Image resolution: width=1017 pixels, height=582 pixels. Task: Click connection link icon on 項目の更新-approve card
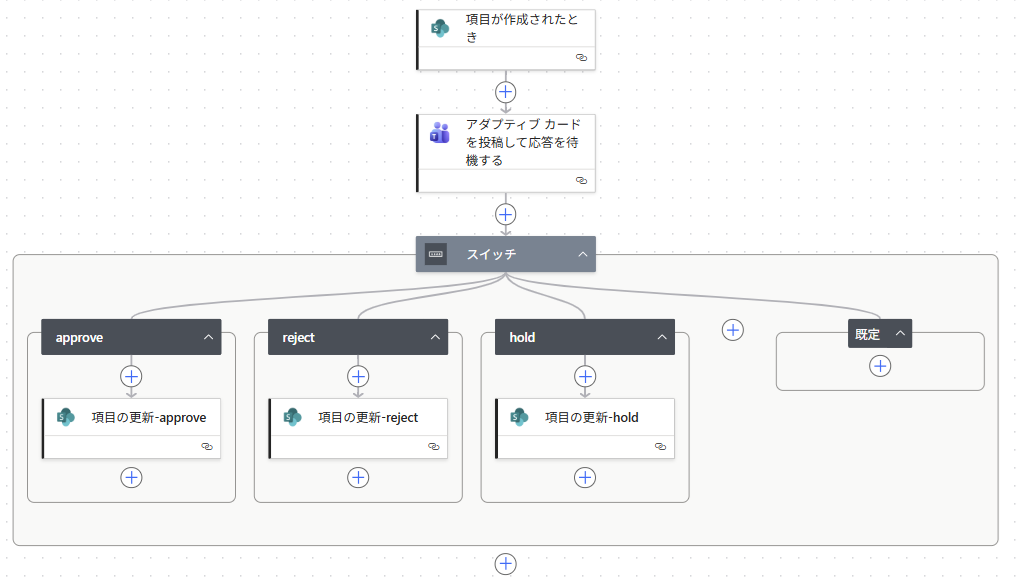(207, 447)
